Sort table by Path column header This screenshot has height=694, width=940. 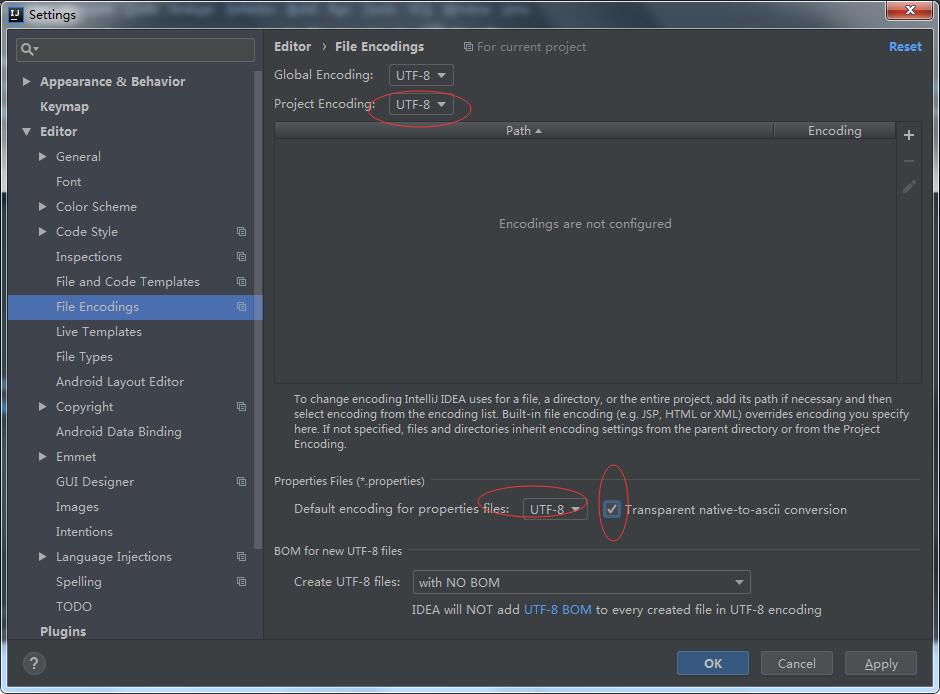523,131
